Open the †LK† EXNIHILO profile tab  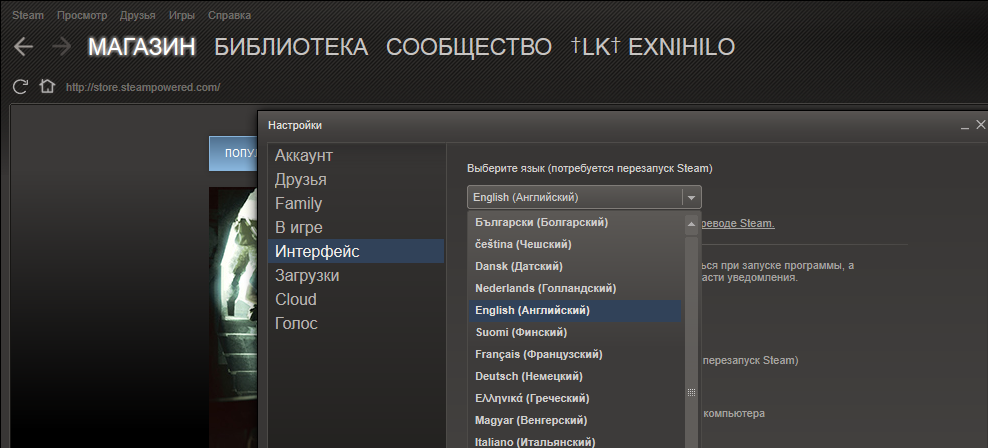653,47
